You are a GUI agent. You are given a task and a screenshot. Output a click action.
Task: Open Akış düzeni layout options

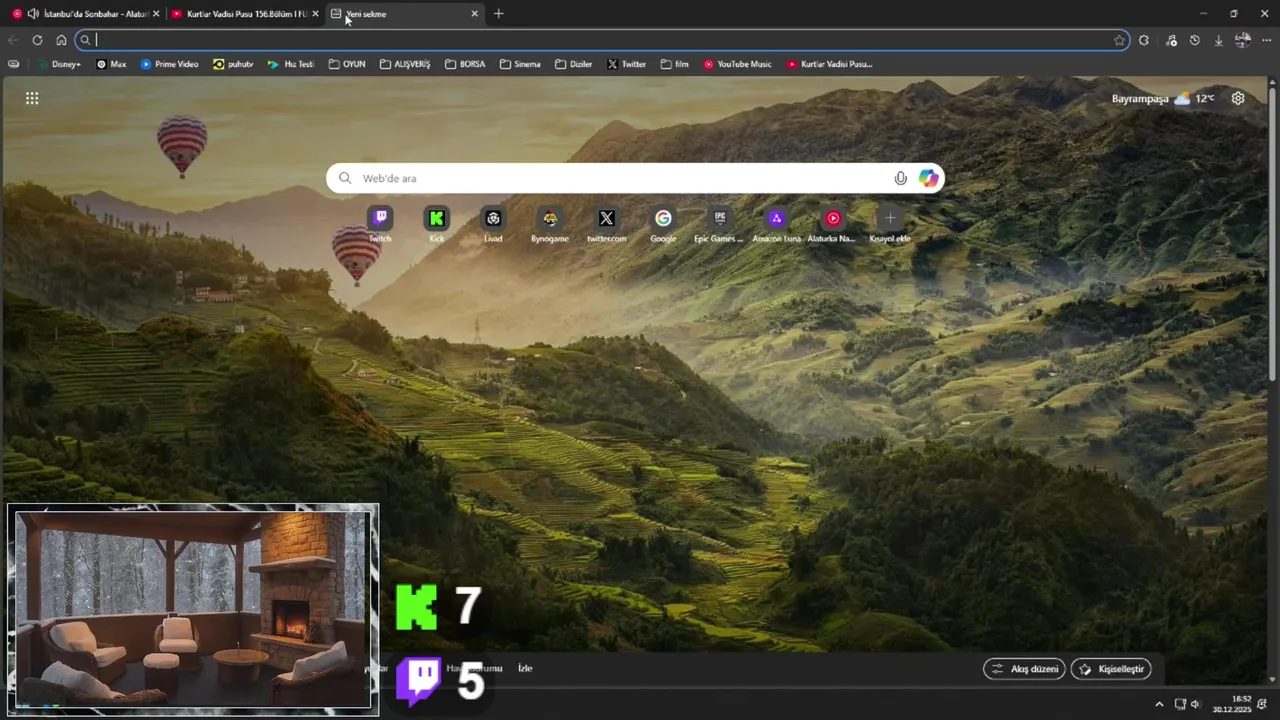click(x=1024, y=669)
